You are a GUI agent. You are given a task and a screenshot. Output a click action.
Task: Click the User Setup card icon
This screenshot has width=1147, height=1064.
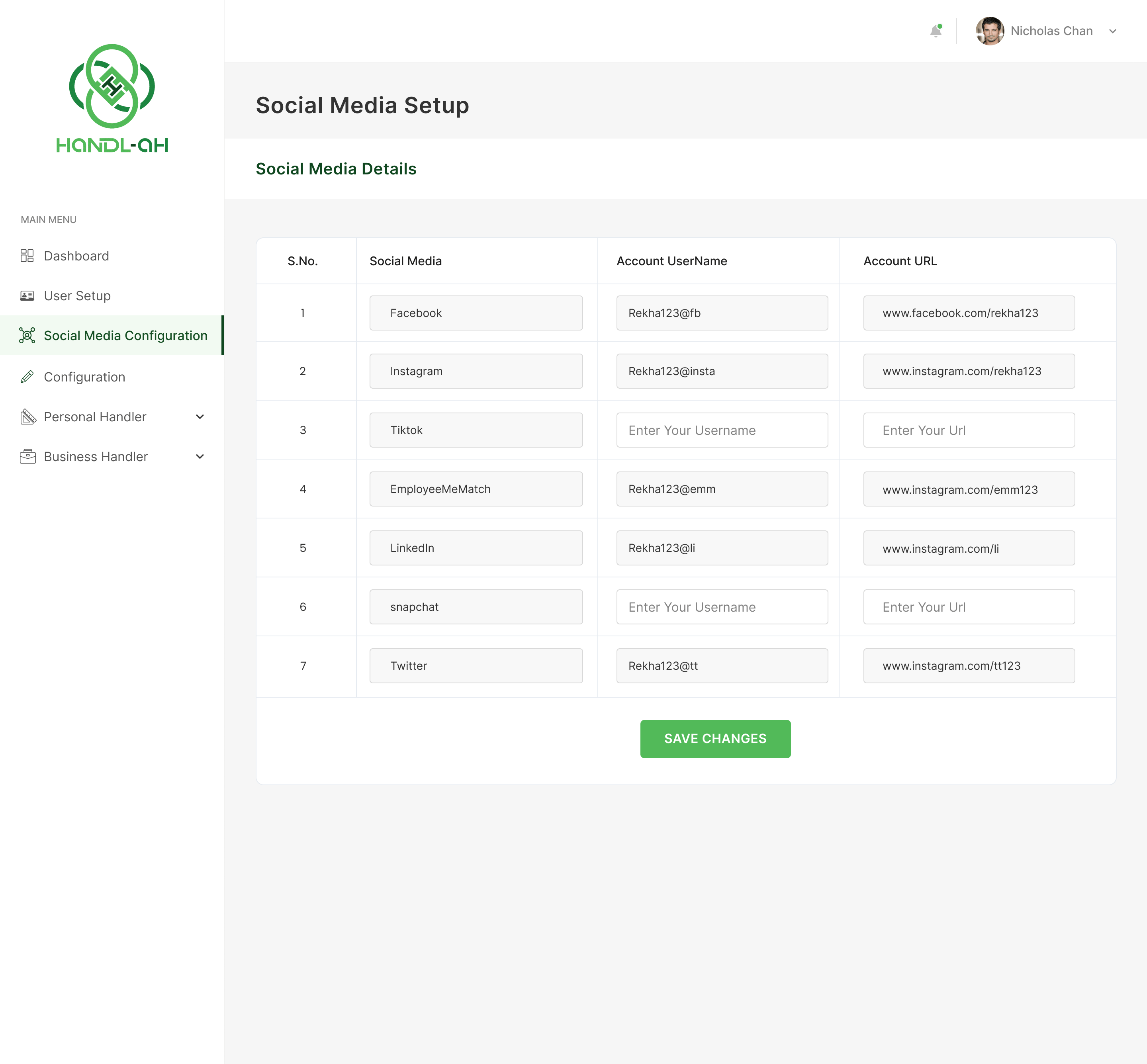(27, 296)
